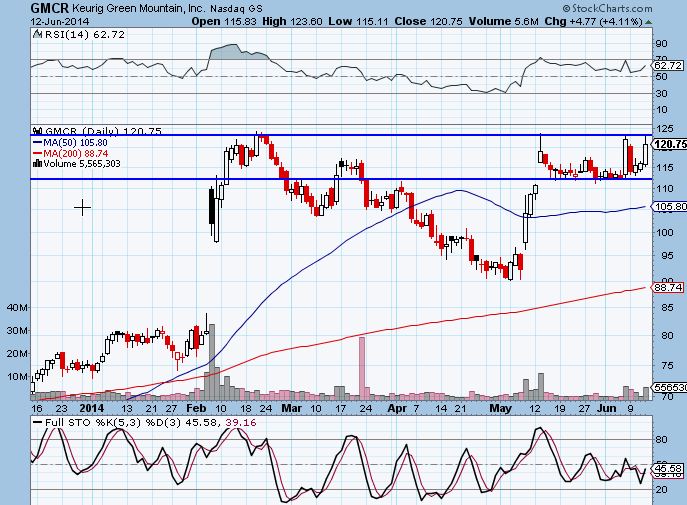Click the GMCR ticker symbol
The height and width of the screenshot is (505, 687).
[49, 7]
